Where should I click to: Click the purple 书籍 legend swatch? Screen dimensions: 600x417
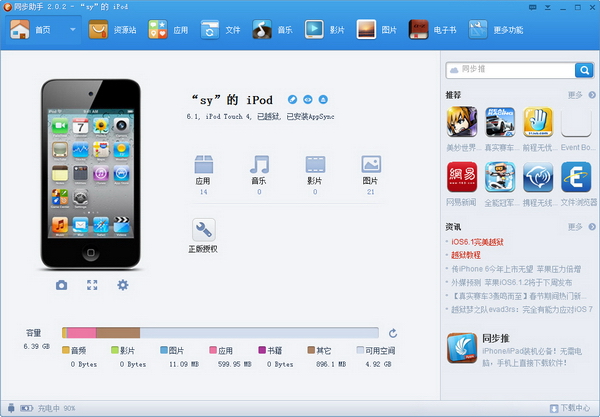pyautogui.click(x=262, y=350)
